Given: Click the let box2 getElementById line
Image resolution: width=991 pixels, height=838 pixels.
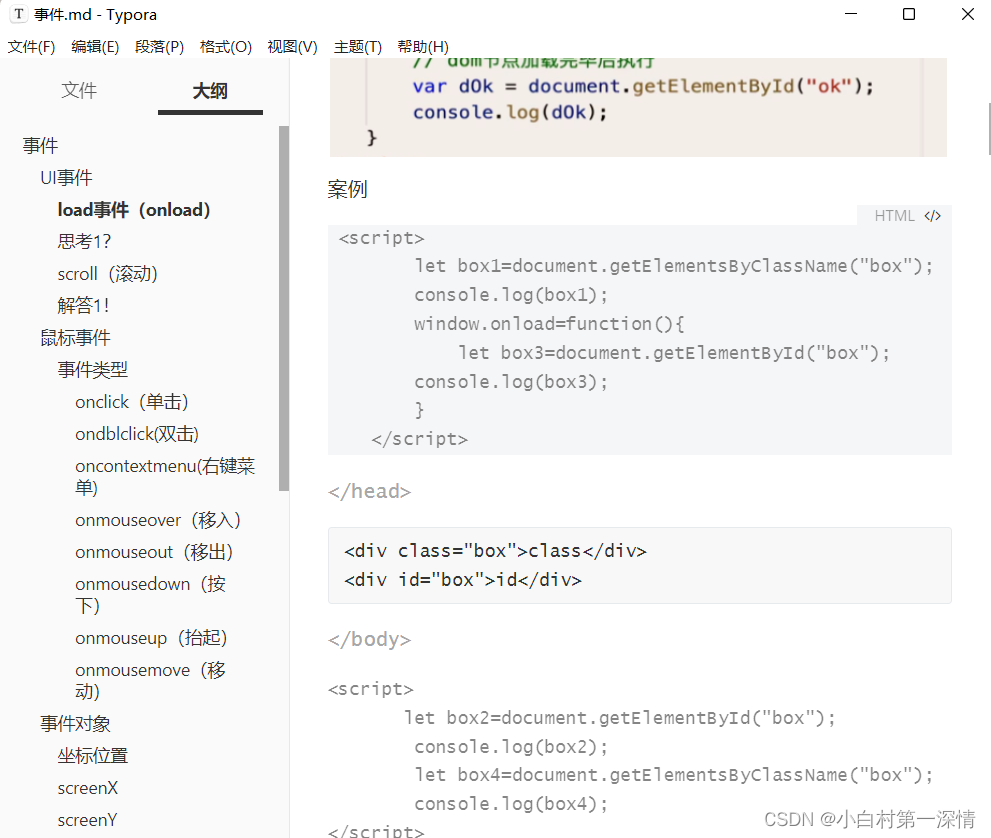Looking at the screenshot, I should click(x=620, y=718).
